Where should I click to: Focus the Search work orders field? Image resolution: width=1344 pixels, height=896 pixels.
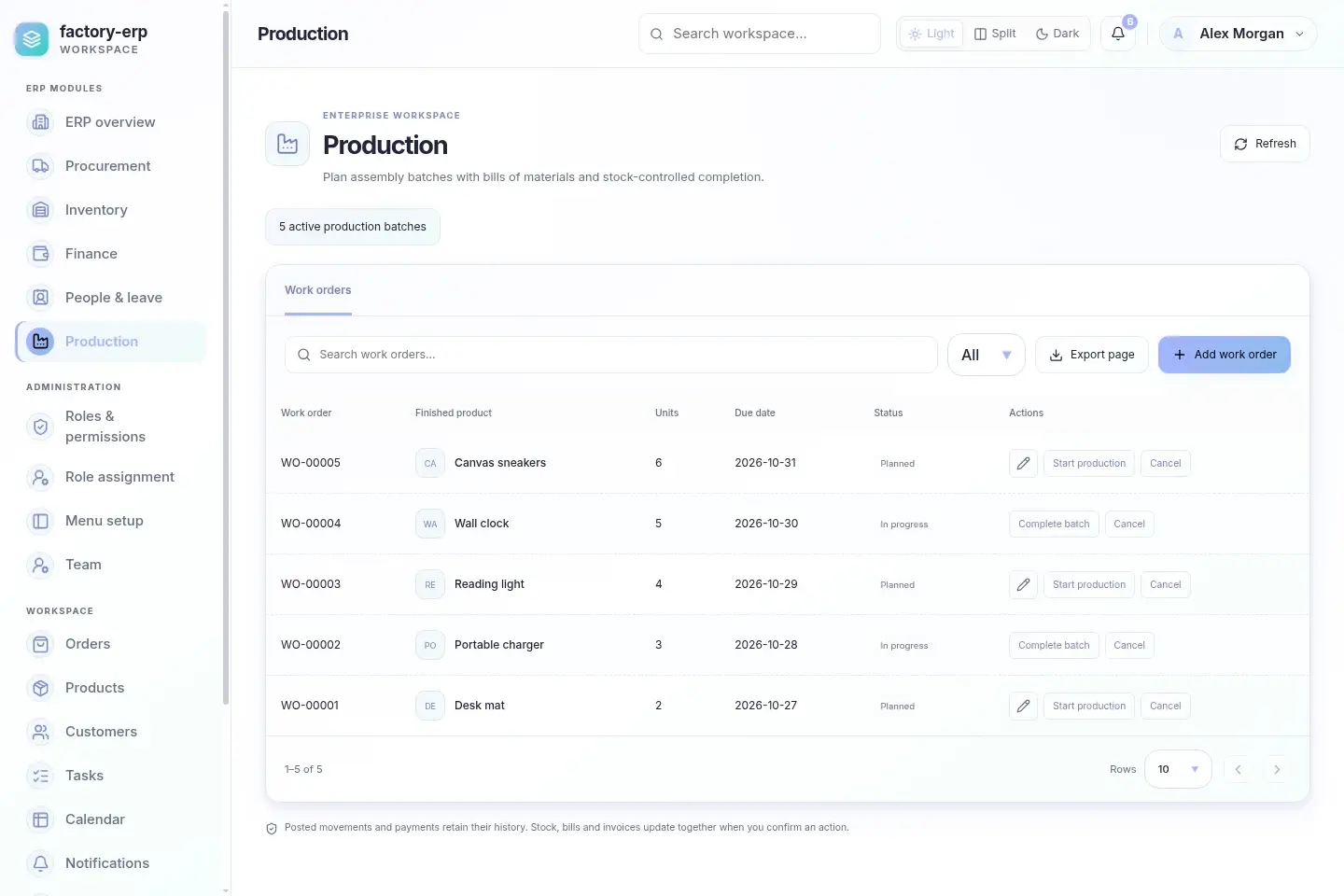[610, 355]
